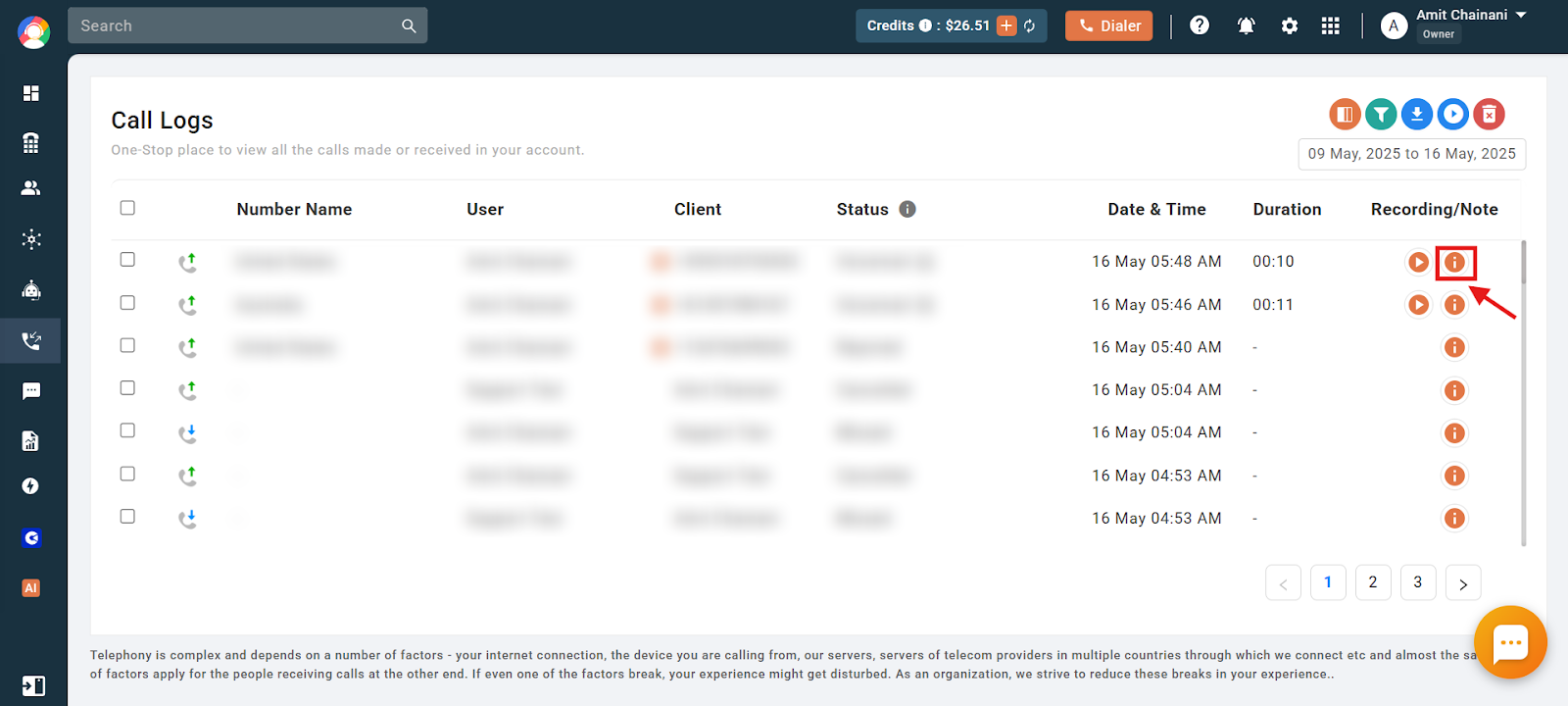Image resolution: width=1568 pixels, height=706 pixels.
Task: Open the live chat widget
Action: 1510,642
